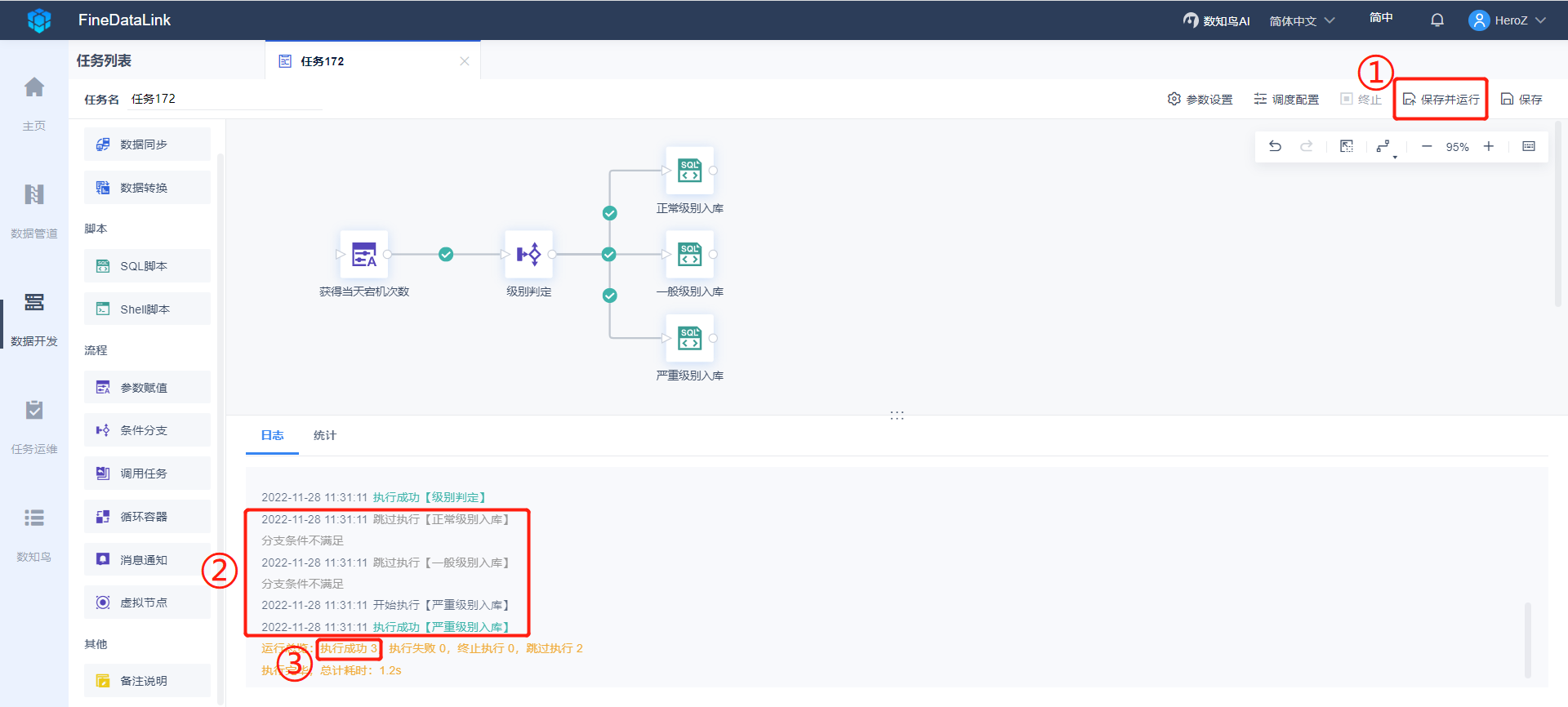Open 调度配置 schedule configuration
Image resolution: width=1568 pixels, height=707 pixels.
pyautogui.click(x=1287, y=99)
